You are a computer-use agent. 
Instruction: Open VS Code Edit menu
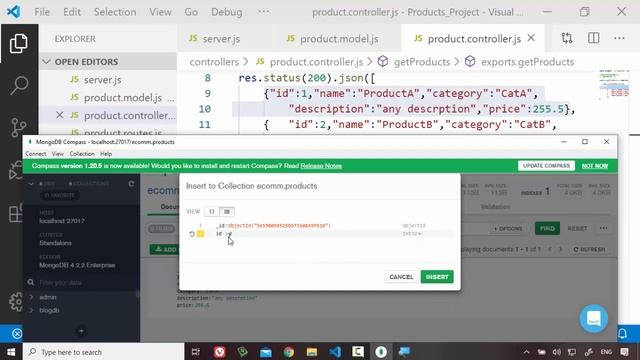[x=72, y=12]
